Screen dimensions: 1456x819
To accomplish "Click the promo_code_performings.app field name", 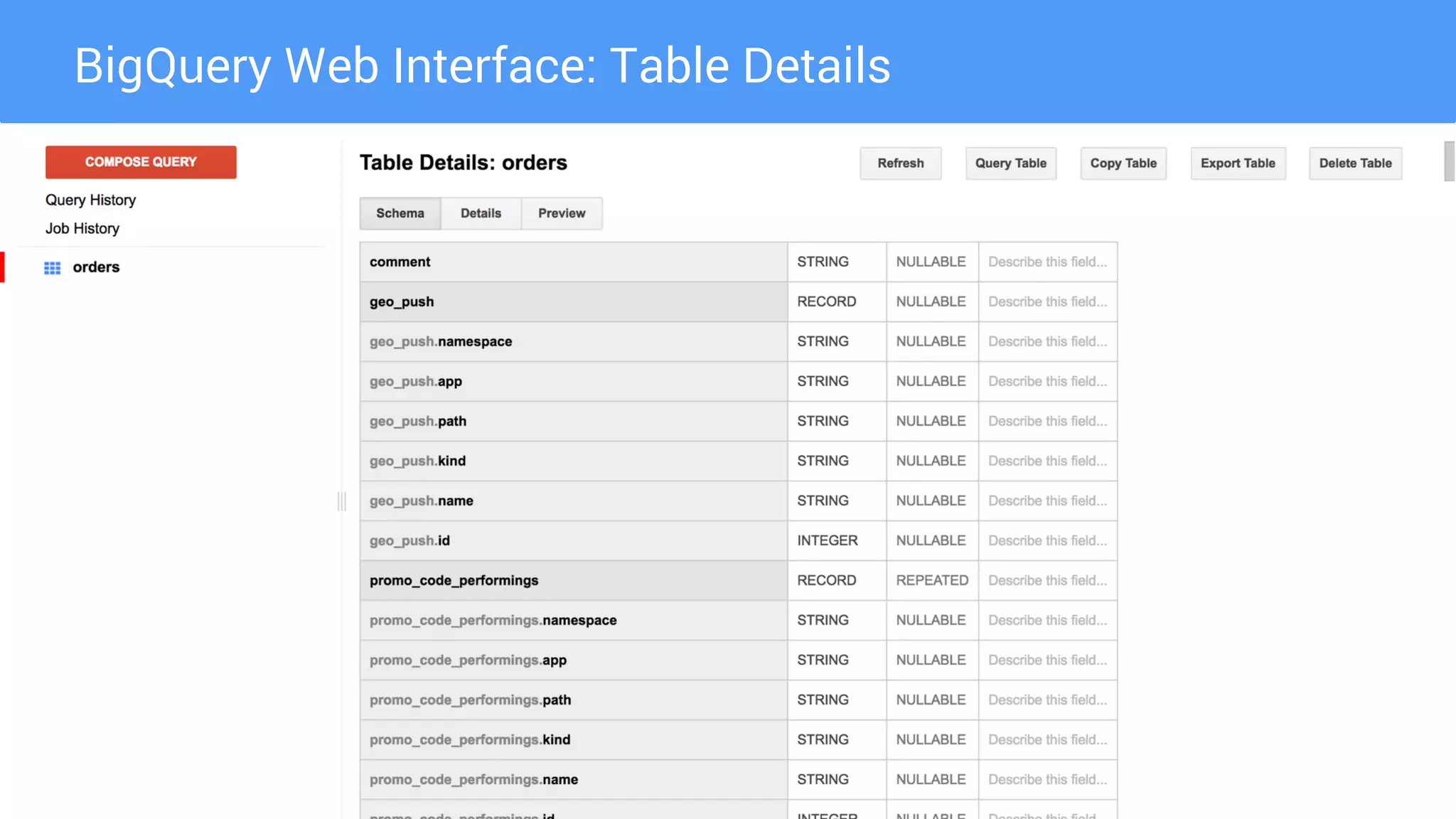I will (x=468, y=660).
